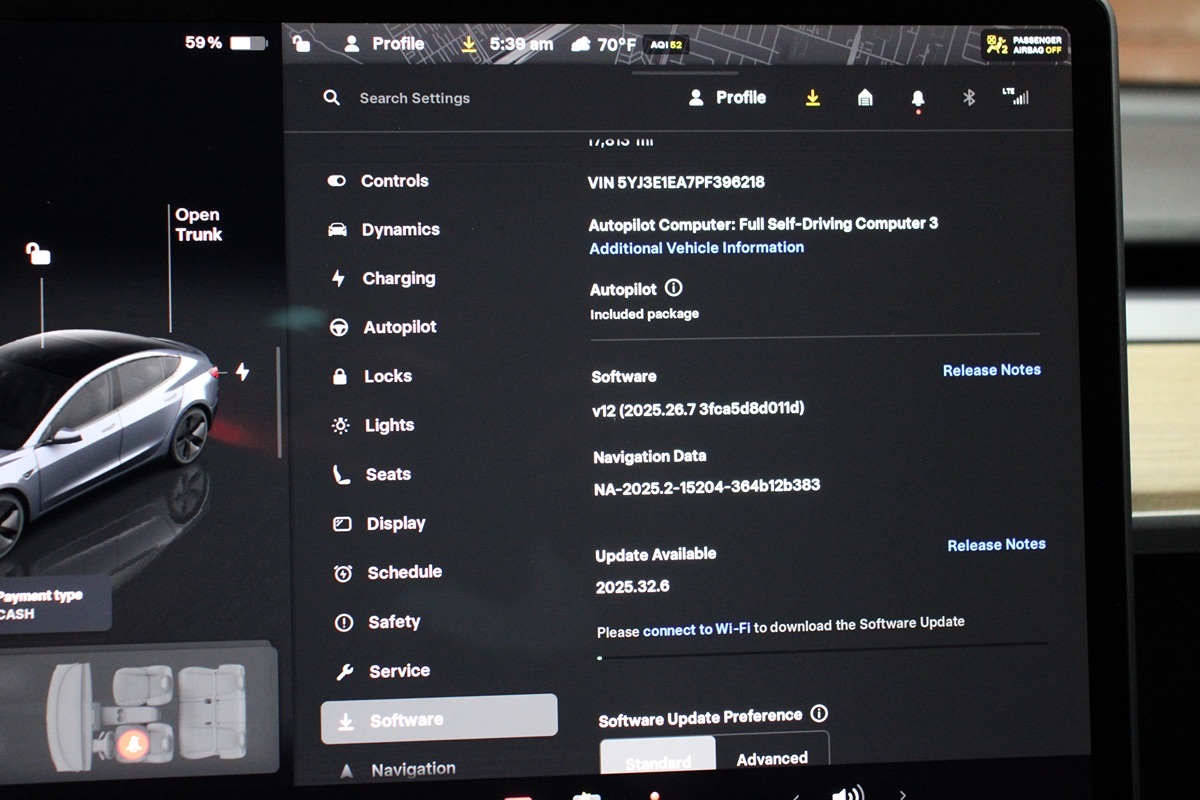1200x800 pixels.
Task: Go to Charging settings
Action: coord(398,279)
